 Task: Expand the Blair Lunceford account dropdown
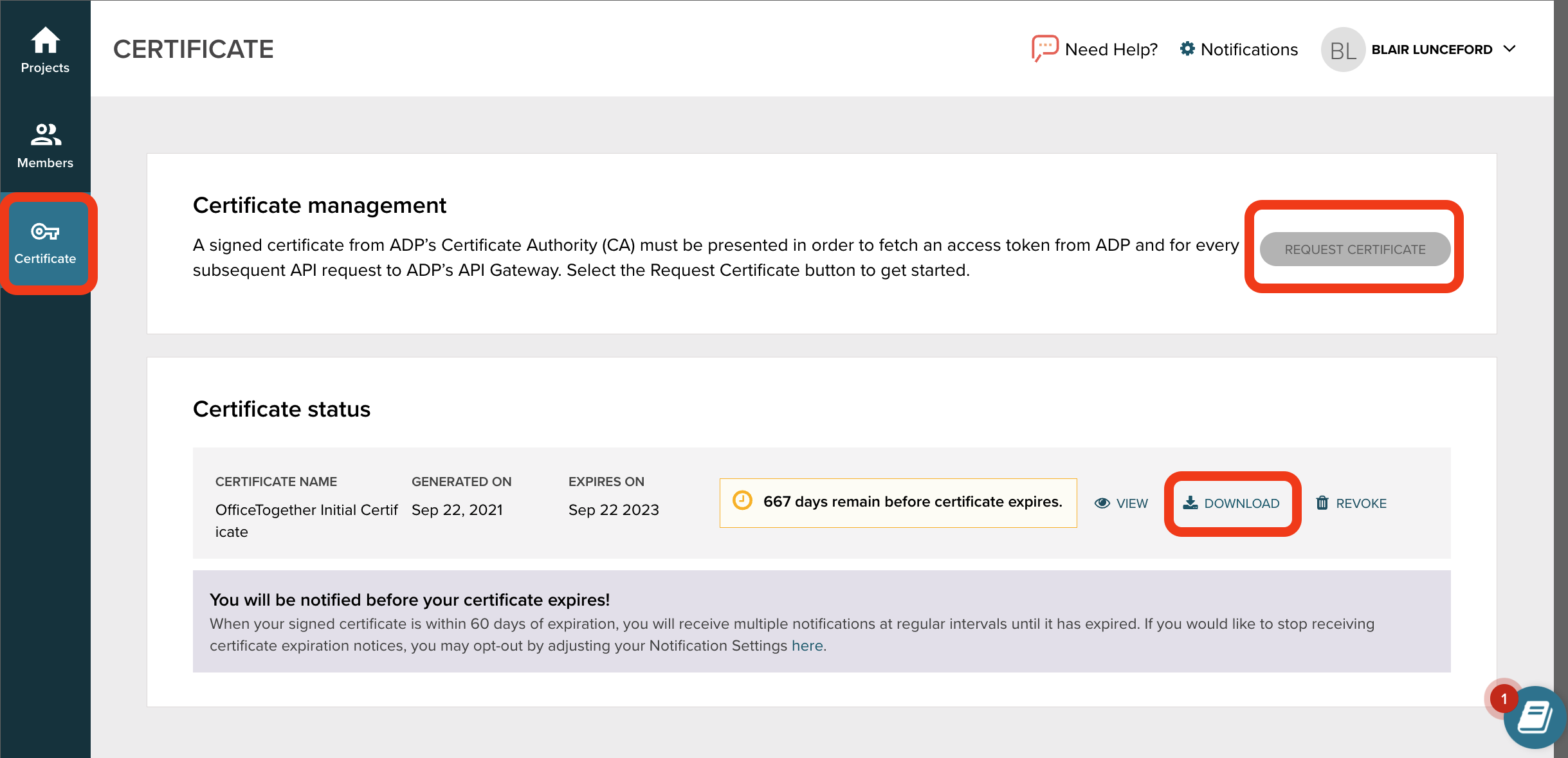(1510, 49)
